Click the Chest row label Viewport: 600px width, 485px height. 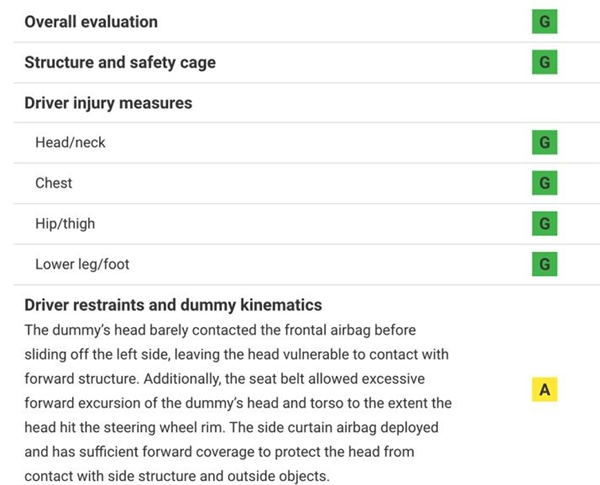[53, 183]
